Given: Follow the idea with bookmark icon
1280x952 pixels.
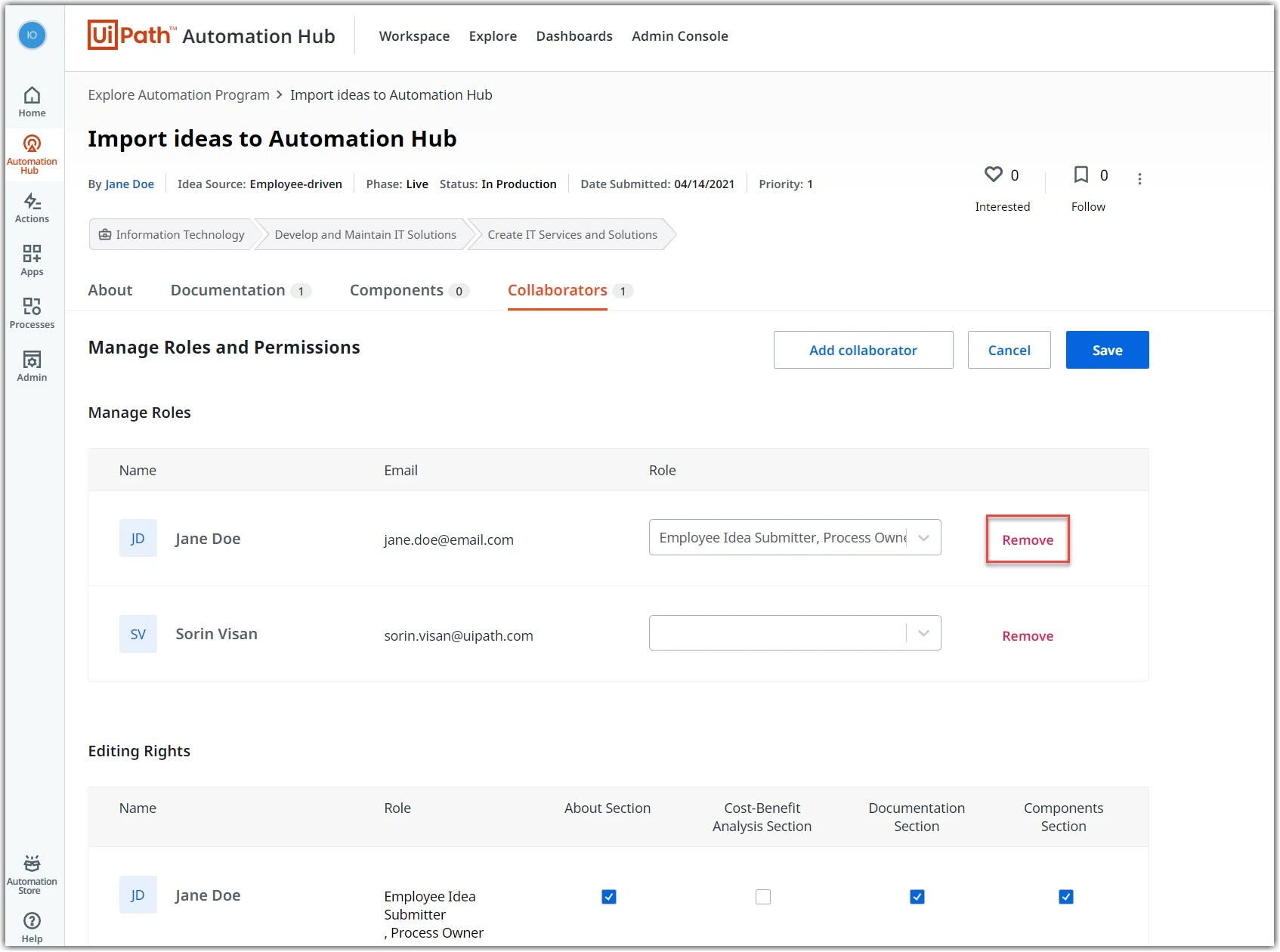Looking at the screenshot, I should [x=1081, y=175].
